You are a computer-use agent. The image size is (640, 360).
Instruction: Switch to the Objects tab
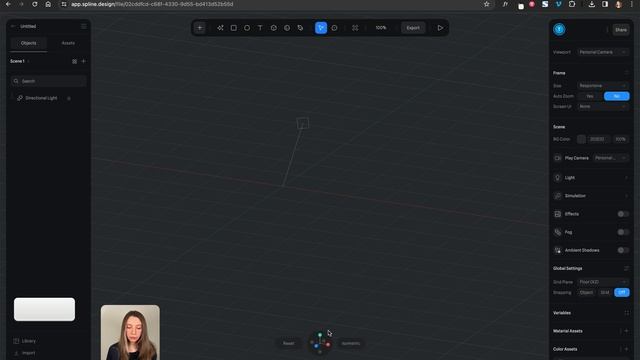click(x=29, y=43)
